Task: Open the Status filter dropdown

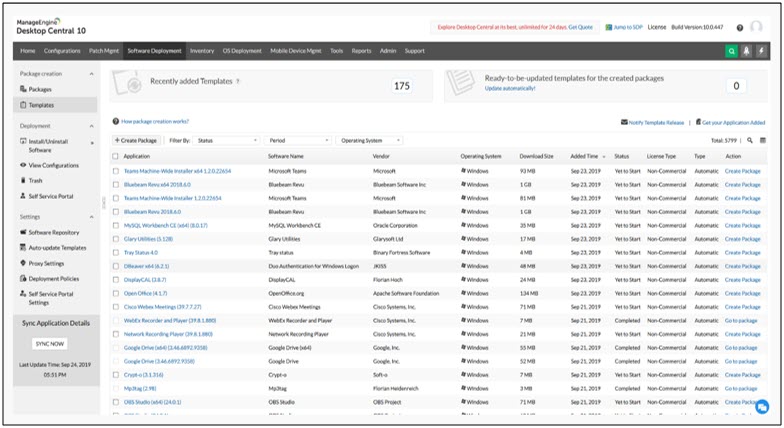Action: pos(226,140)
